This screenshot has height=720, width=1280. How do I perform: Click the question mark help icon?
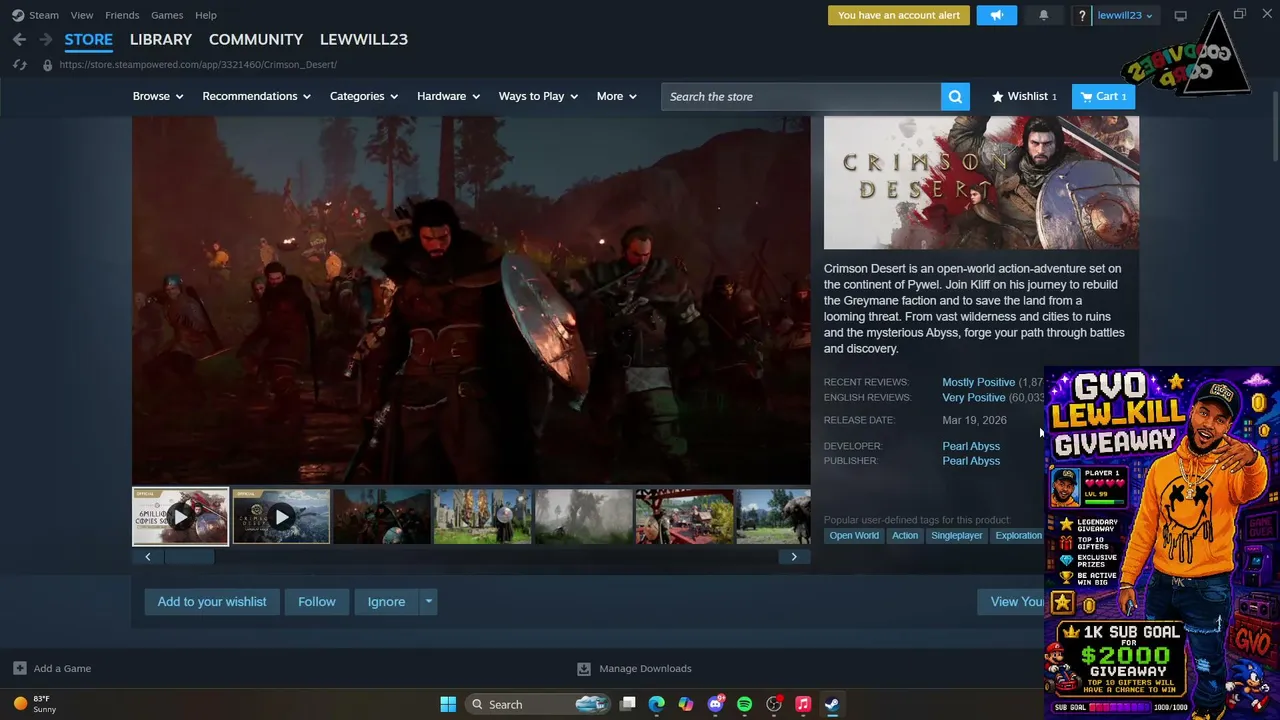1082,15
